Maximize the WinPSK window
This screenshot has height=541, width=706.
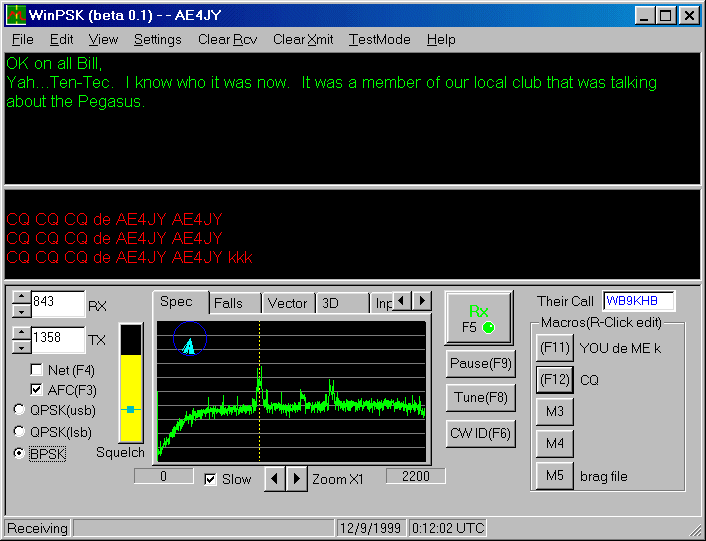click(665, 16)
